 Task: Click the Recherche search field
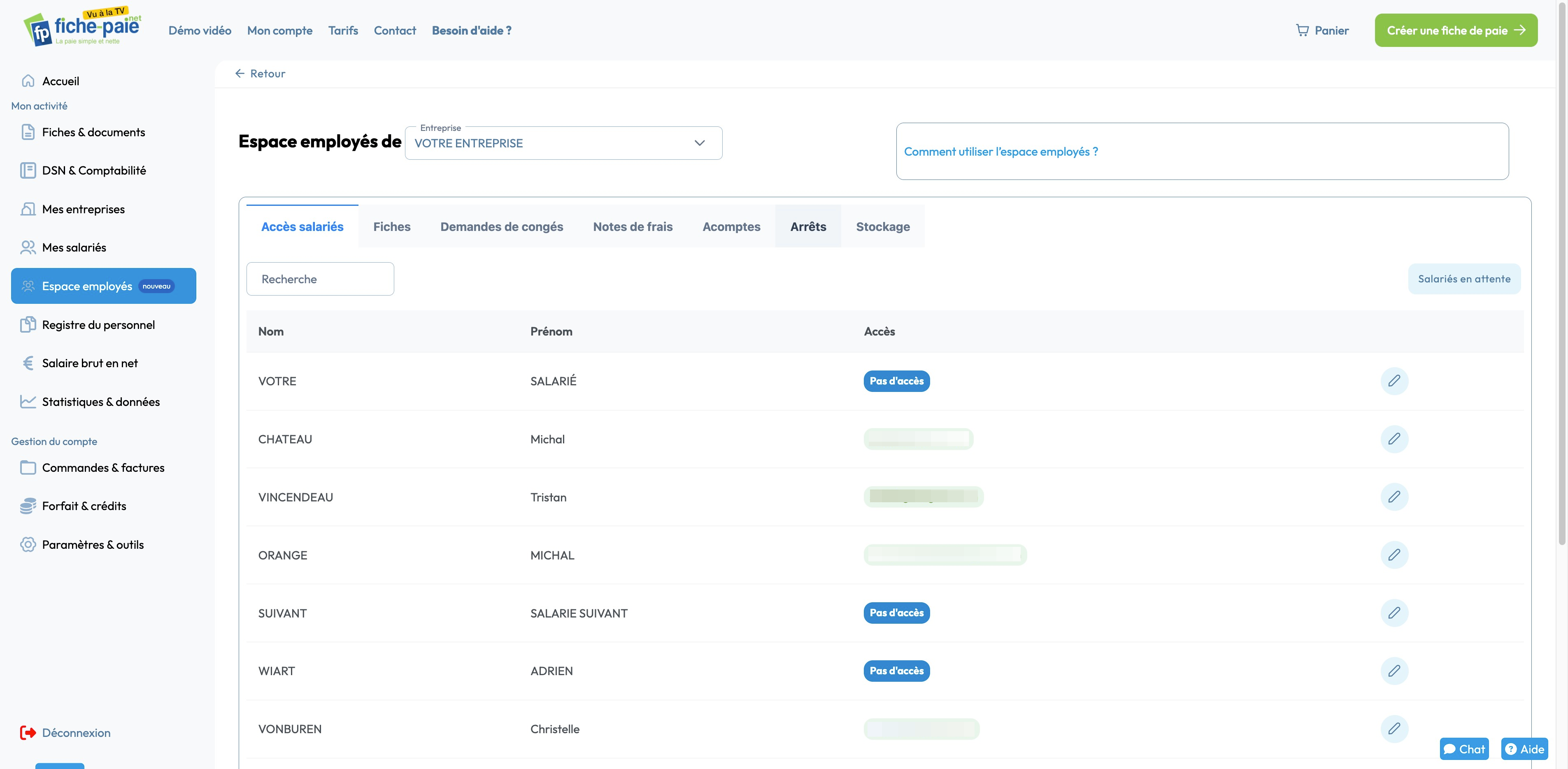[320, 279]
